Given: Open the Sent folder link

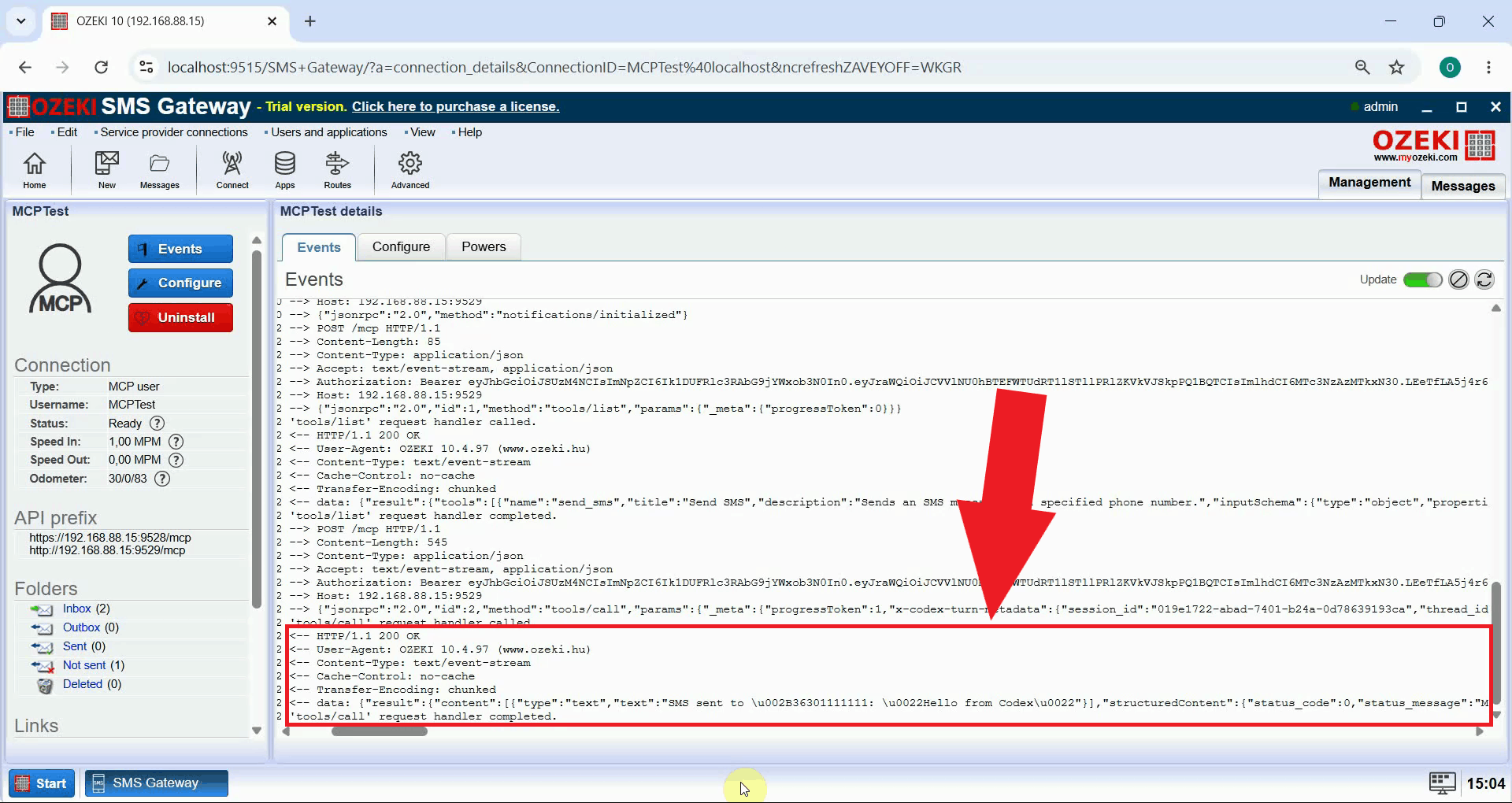Looking at the screenshot, I should (75, 646).
